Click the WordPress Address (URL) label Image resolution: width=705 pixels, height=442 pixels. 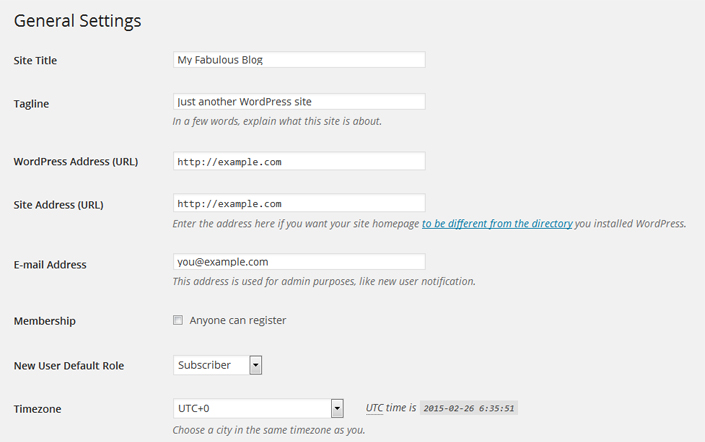coord(76,162)
